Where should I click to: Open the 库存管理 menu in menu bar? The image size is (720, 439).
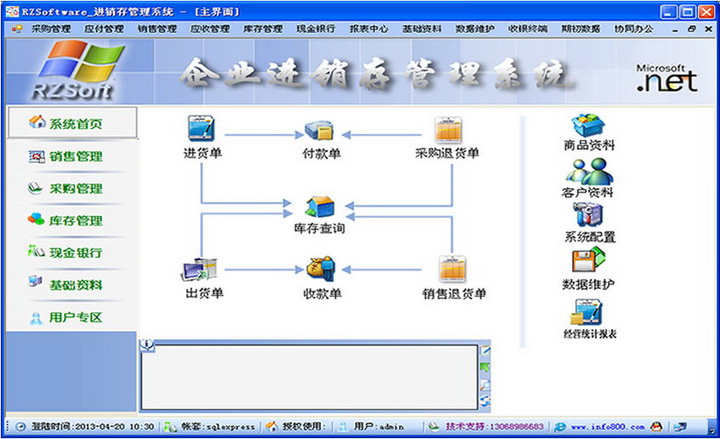263,29
